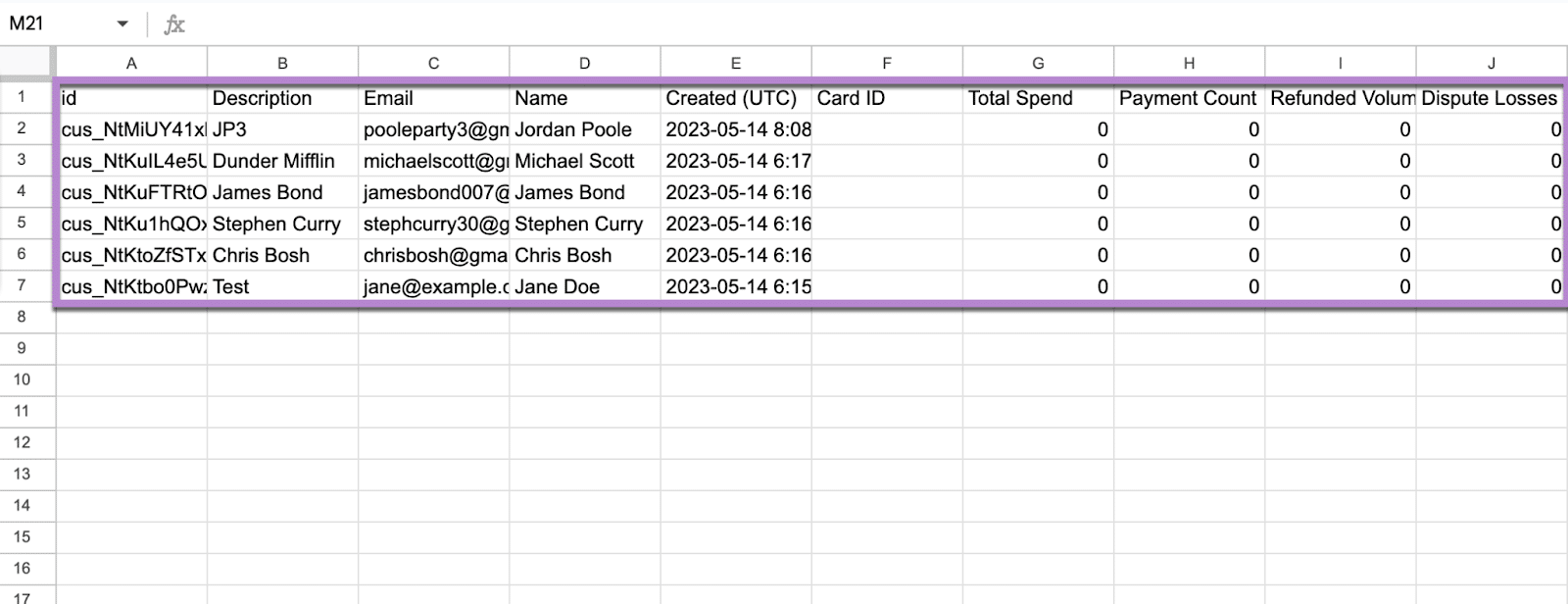
Task: Select column A header
Action: coord(131,63)
